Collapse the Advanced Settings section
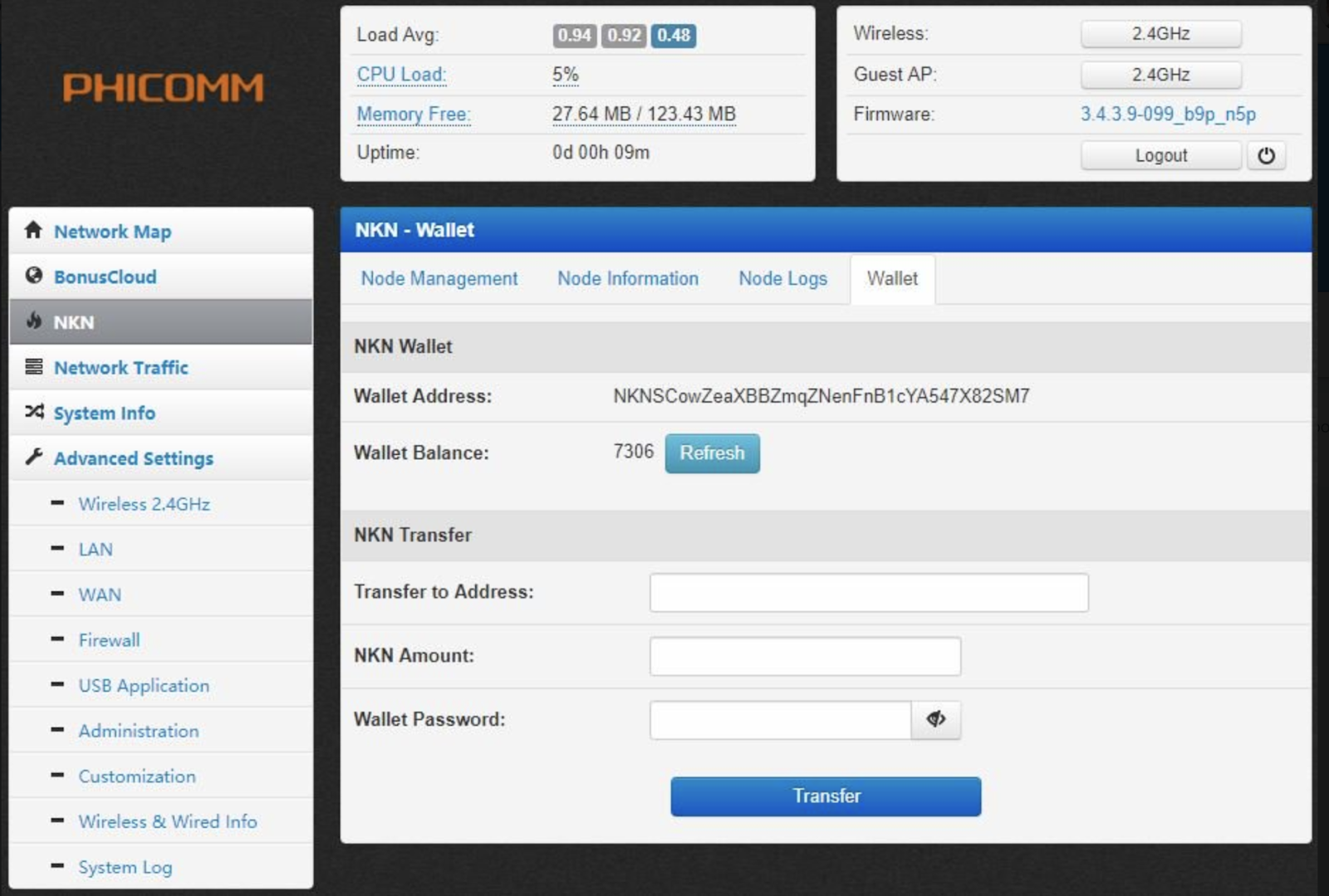The height and width of the screenshot is (896, 1329). click(x=161, y=458)
